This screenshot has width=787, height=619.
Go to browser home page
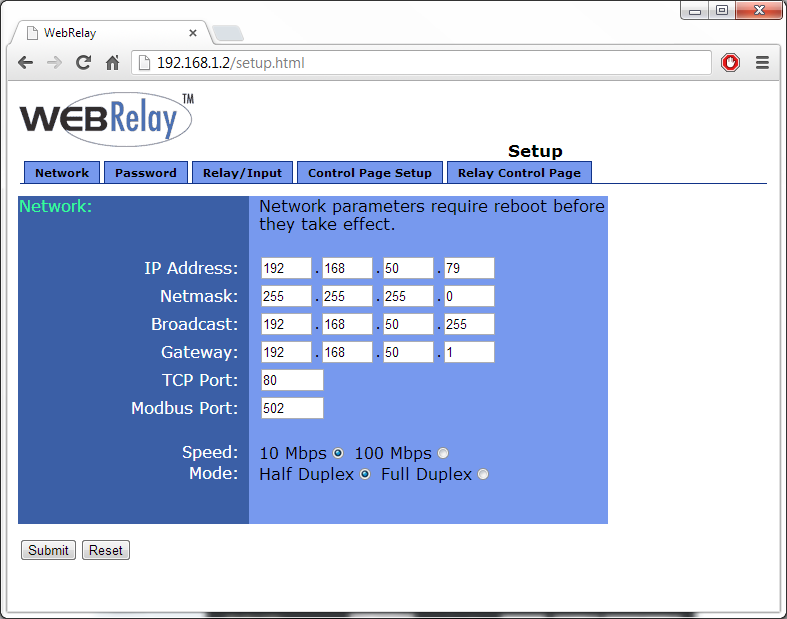[x=112, y=63]
